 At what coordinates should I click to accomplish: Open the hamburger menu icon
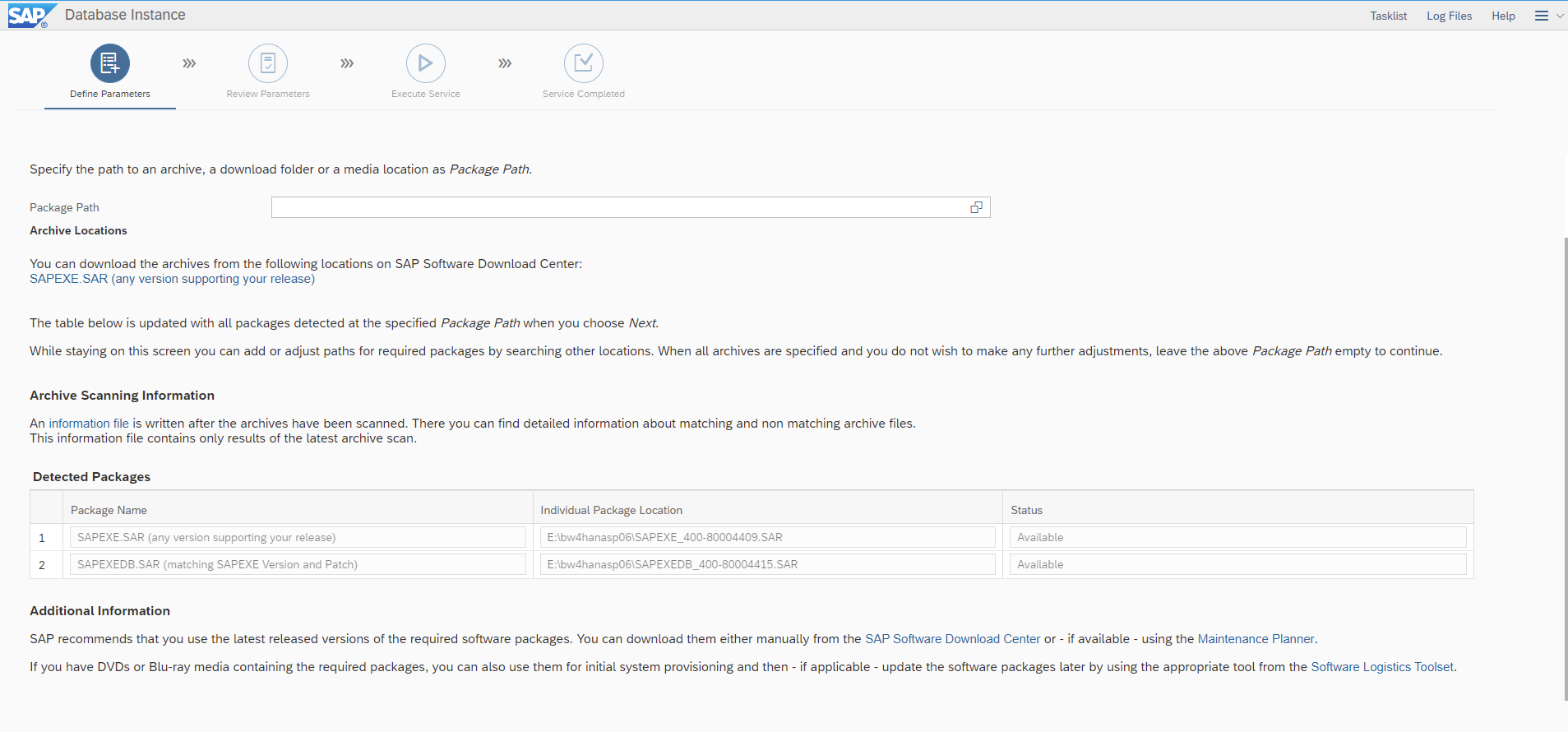click(1542, 16)
